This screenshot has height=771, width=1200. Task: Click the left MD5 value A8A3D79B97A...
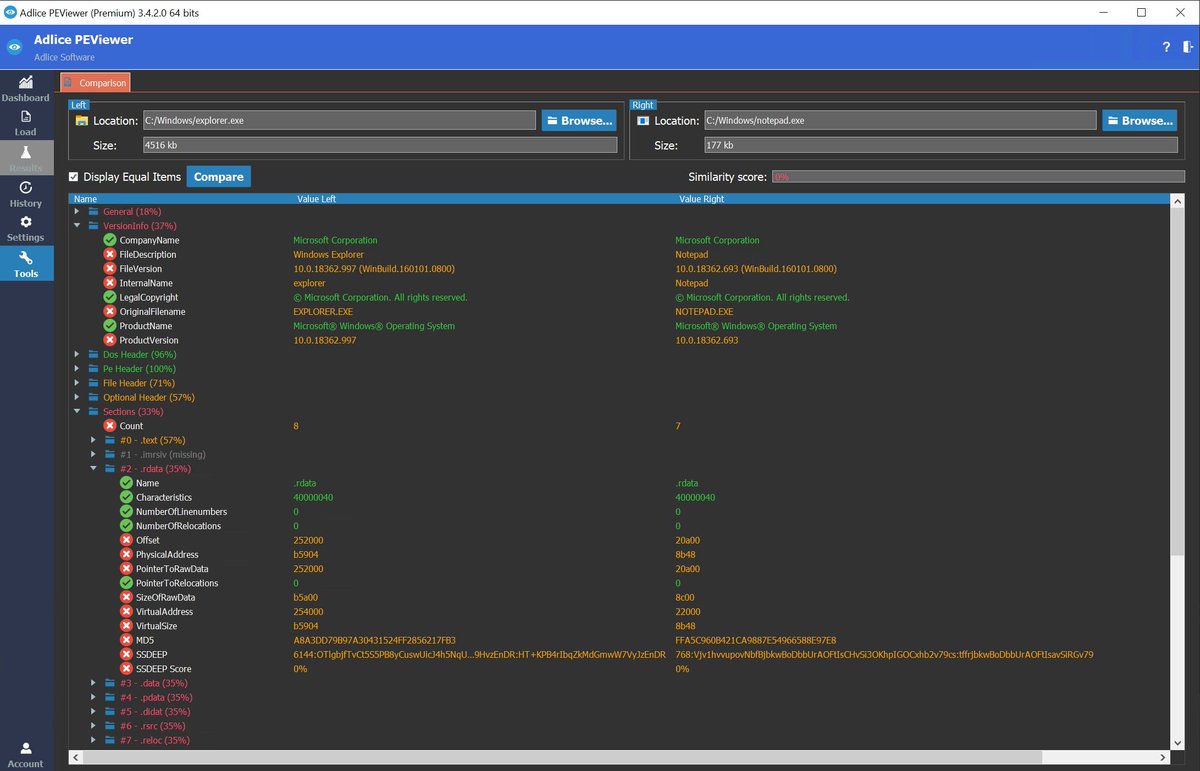(374, 640)
